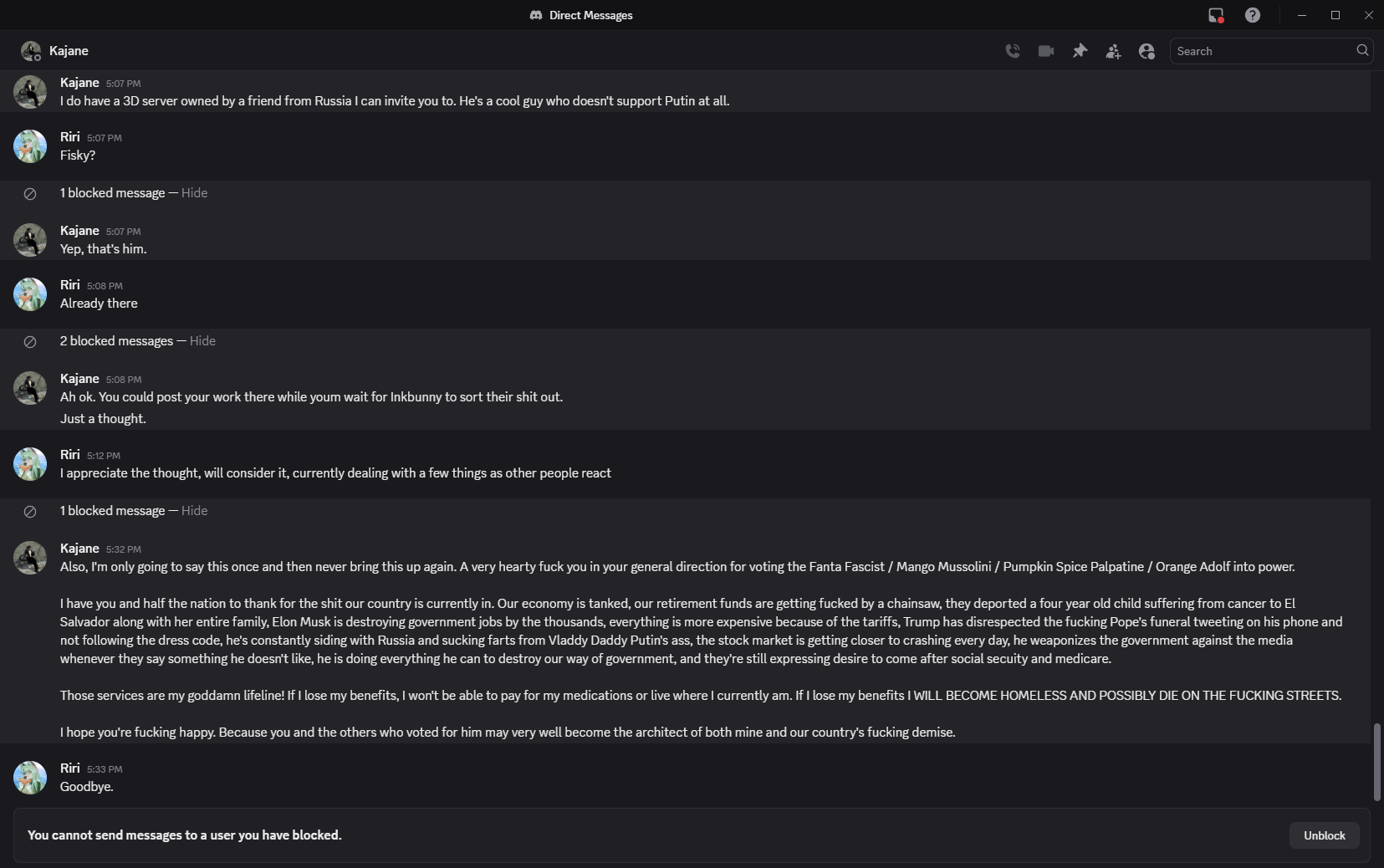The image size is (1384, 868).
Task: Click Kajane's name in the DM header
Action: click(69, 51)
